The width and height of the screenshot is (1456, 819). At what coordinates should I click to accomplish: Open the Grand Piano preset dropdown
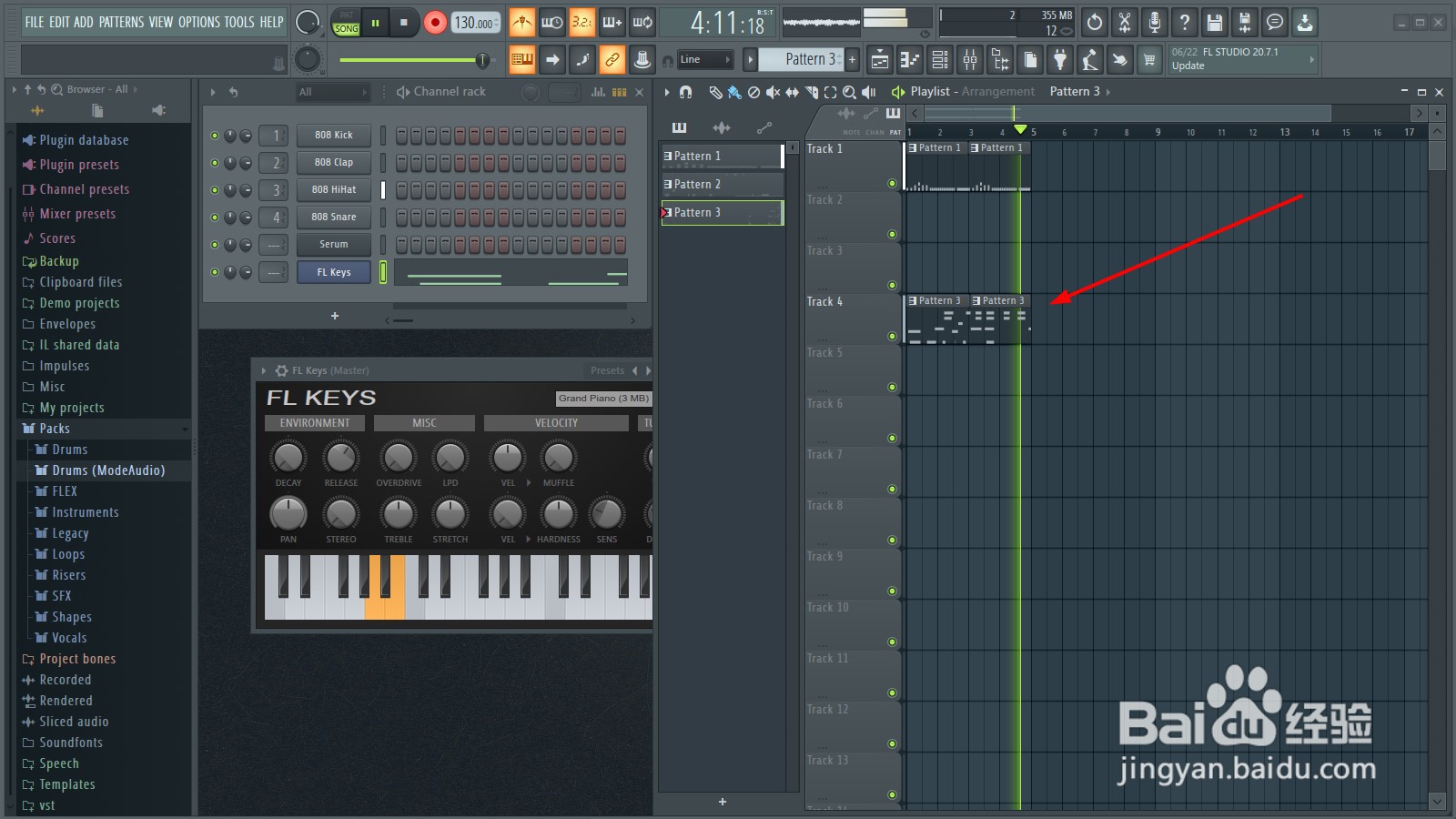pos(603,399)
